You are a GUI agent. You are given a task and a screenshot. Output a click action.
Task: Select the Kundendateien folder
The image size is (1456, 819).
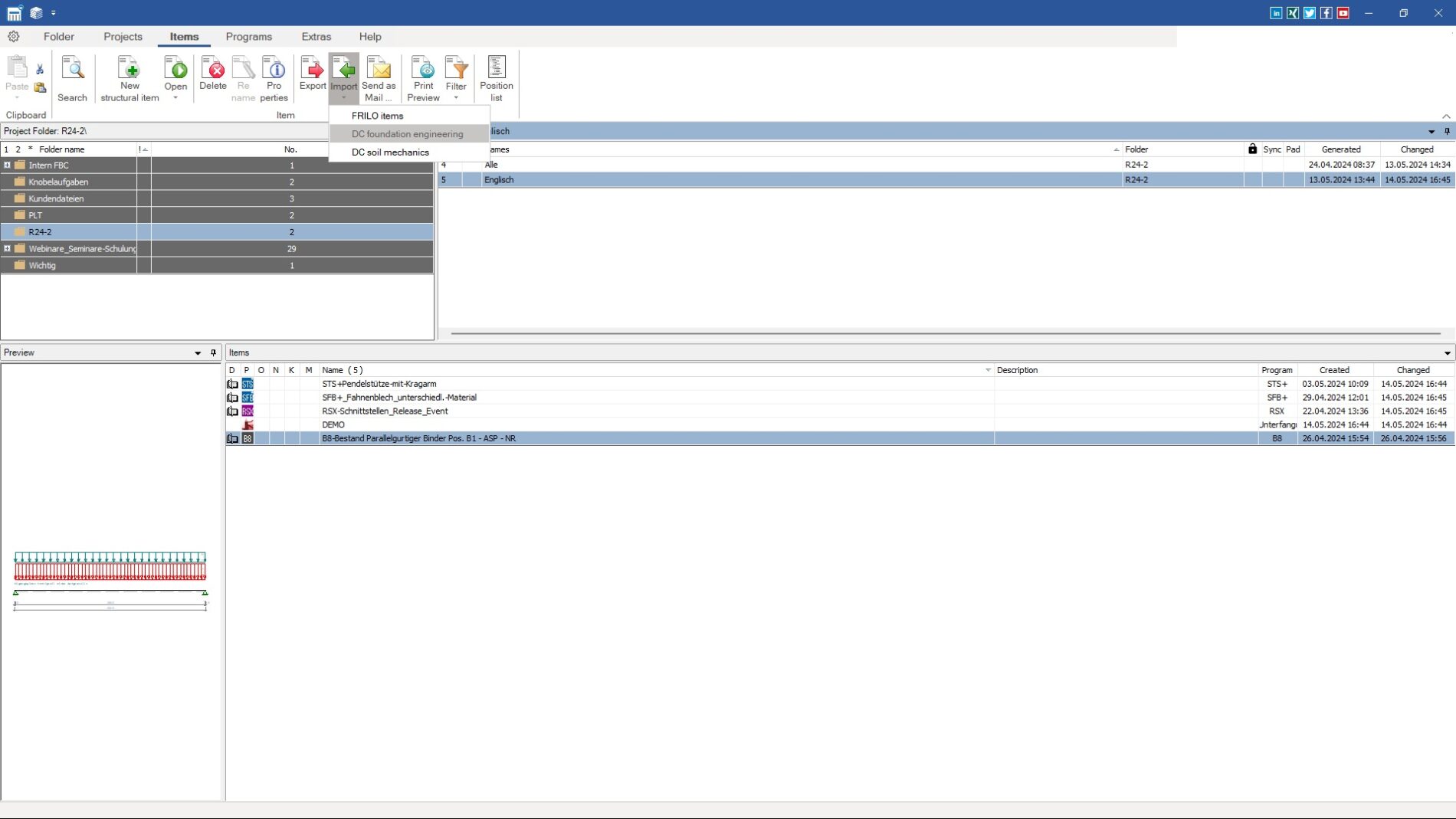coord(217,198)
